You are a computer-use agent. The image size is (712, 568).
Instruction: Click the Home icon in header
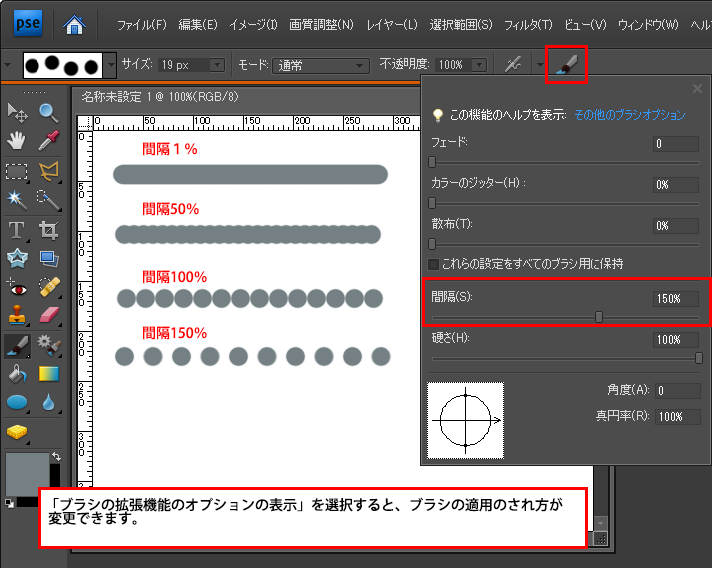[x=74, y=24]
